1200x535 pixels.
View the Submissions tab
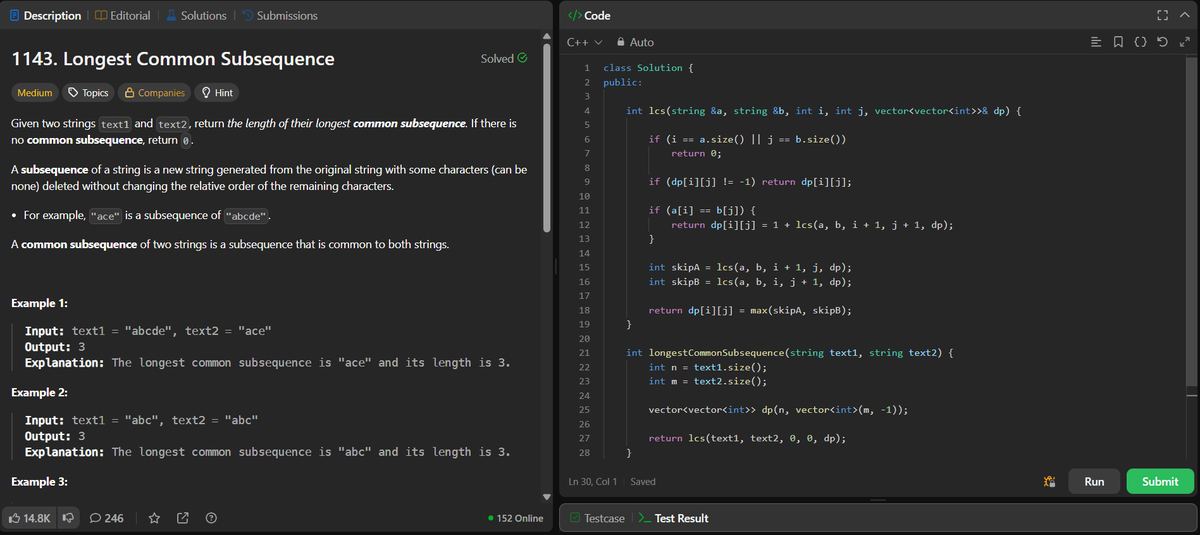pyautogui.click(x=279, y=15)
